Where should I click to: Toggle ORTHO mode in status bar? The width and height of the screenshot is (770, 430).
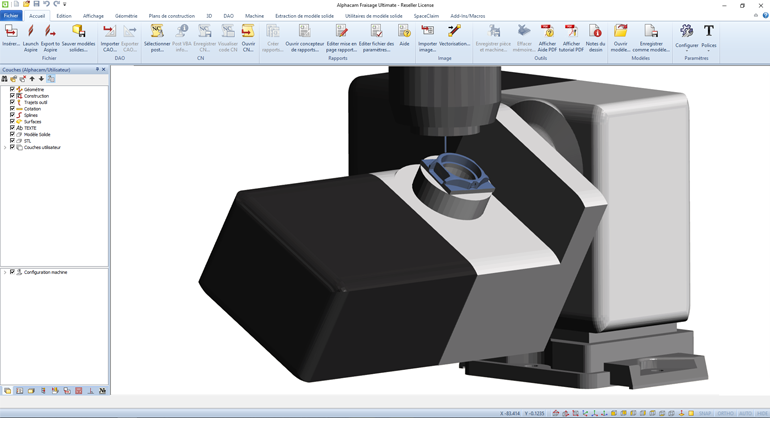point(725,413)
